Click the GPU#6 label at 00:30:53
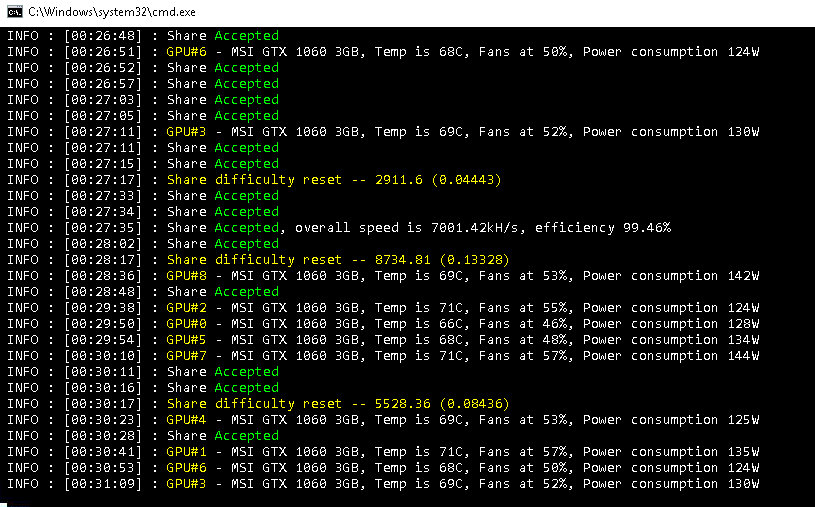The width and height of the screenshot is (815, 507). [x=186, y=468]
